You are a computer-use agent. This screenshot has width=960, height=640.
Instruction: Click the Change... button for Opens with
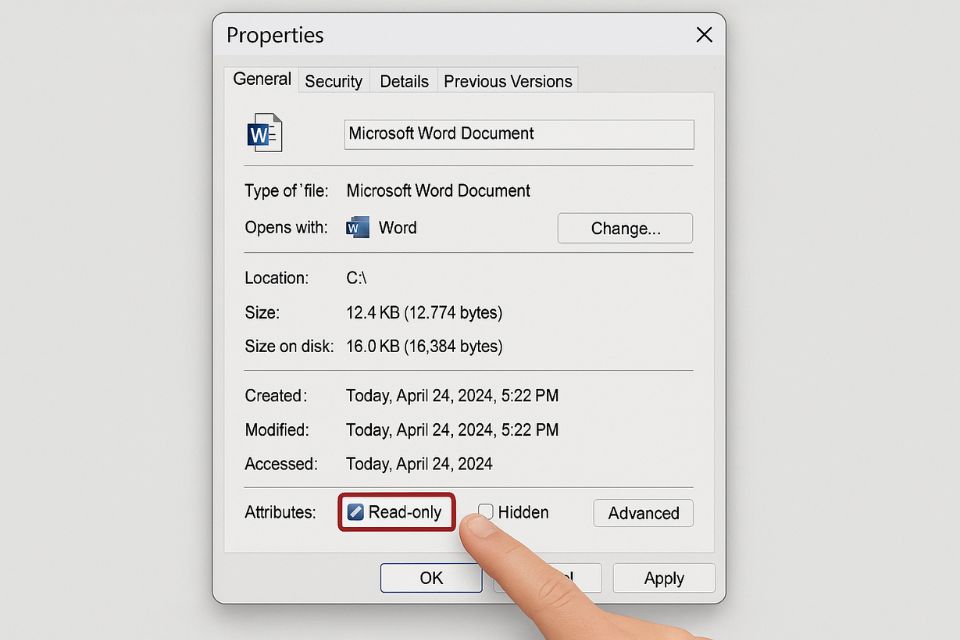(624, 228)
